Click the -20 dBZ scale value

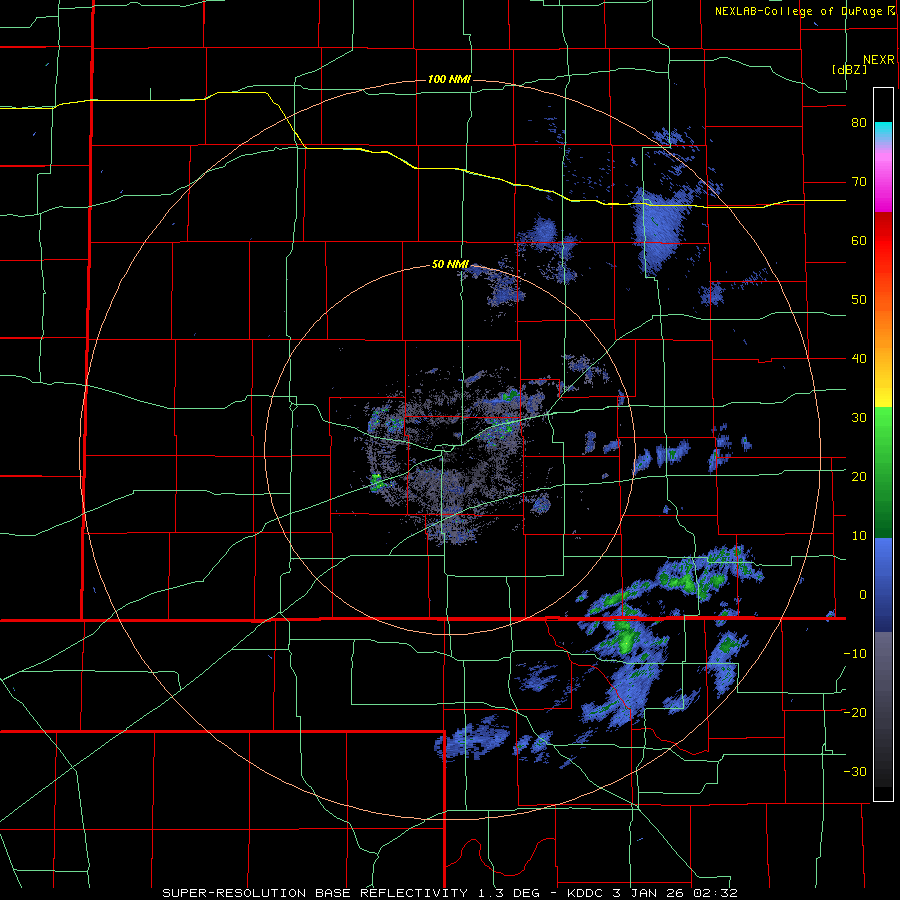(855, 713)
